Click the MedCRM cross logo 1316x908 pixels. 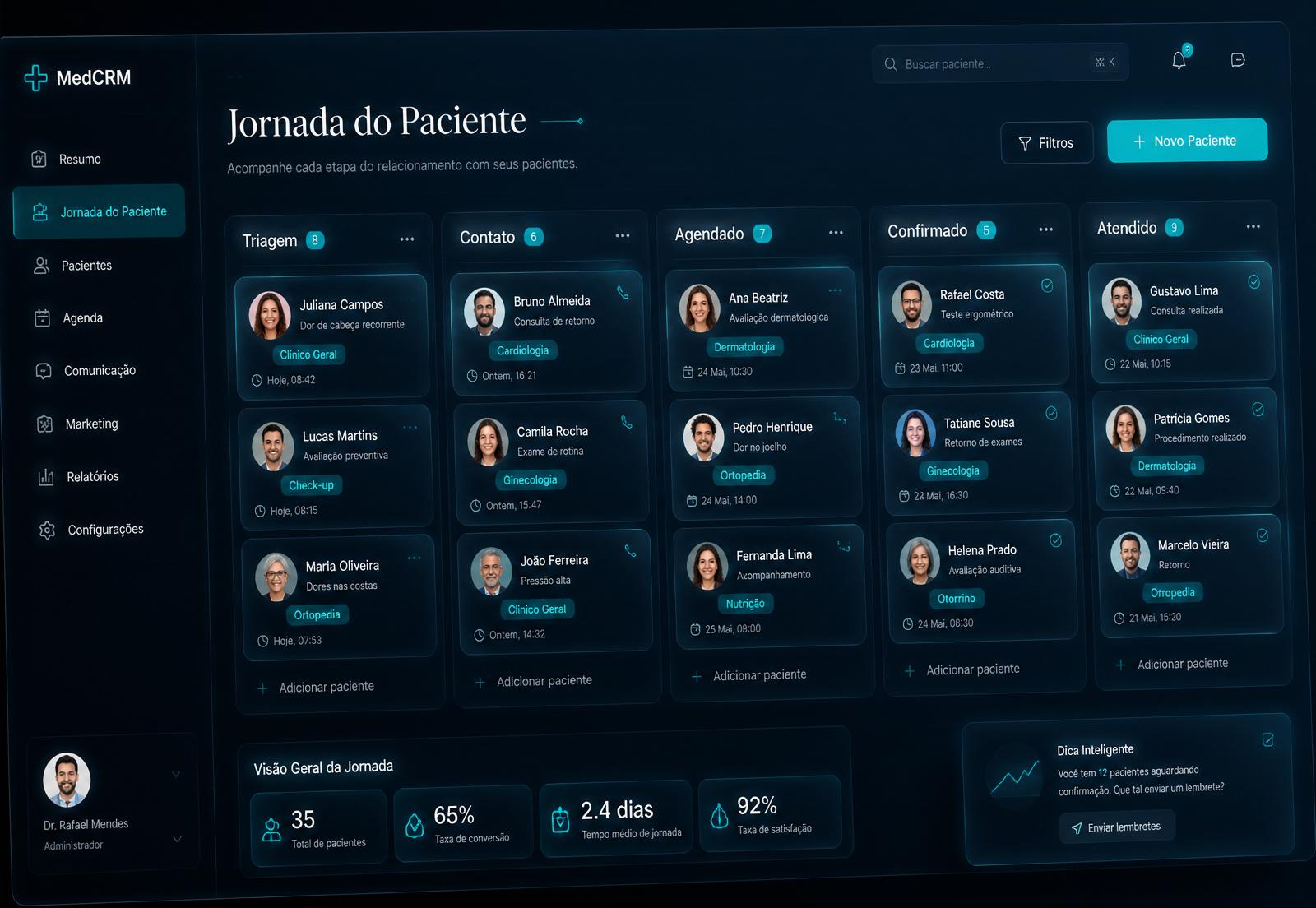35,77
